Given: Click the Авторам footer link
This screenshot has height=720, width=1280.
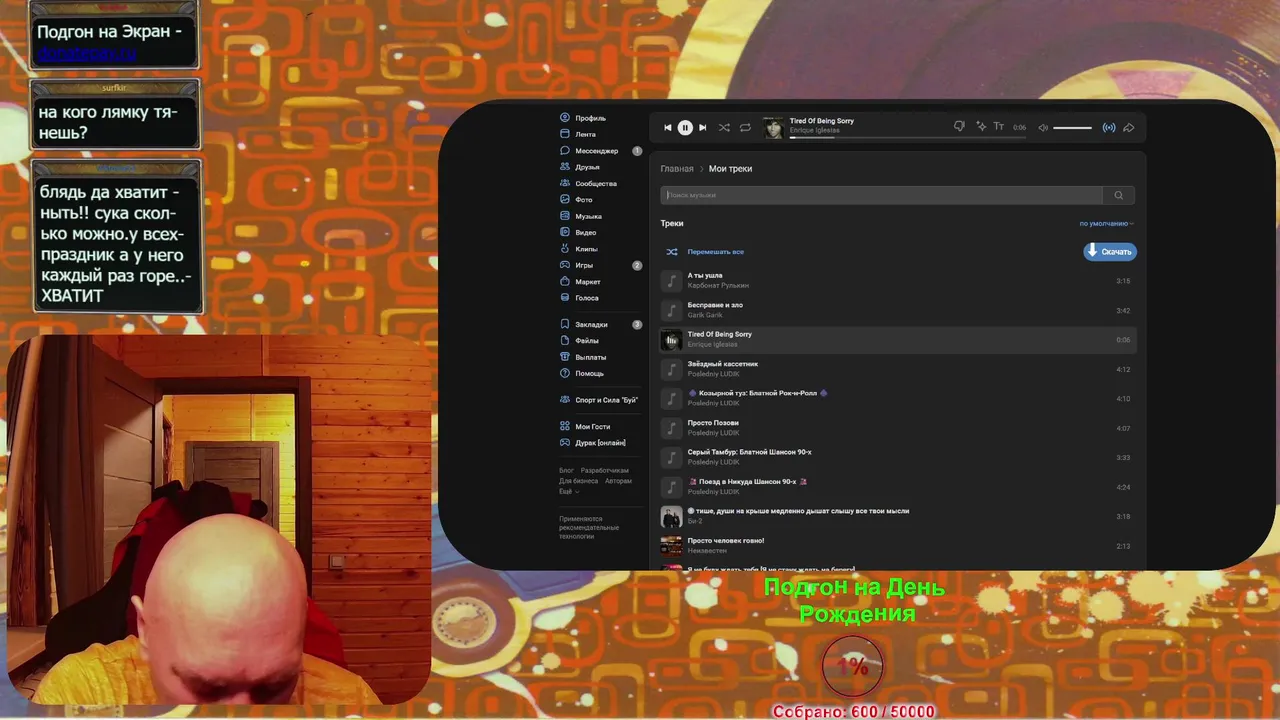Looking at the screenshot, I should pyautogui.click(x=618, y=481).
